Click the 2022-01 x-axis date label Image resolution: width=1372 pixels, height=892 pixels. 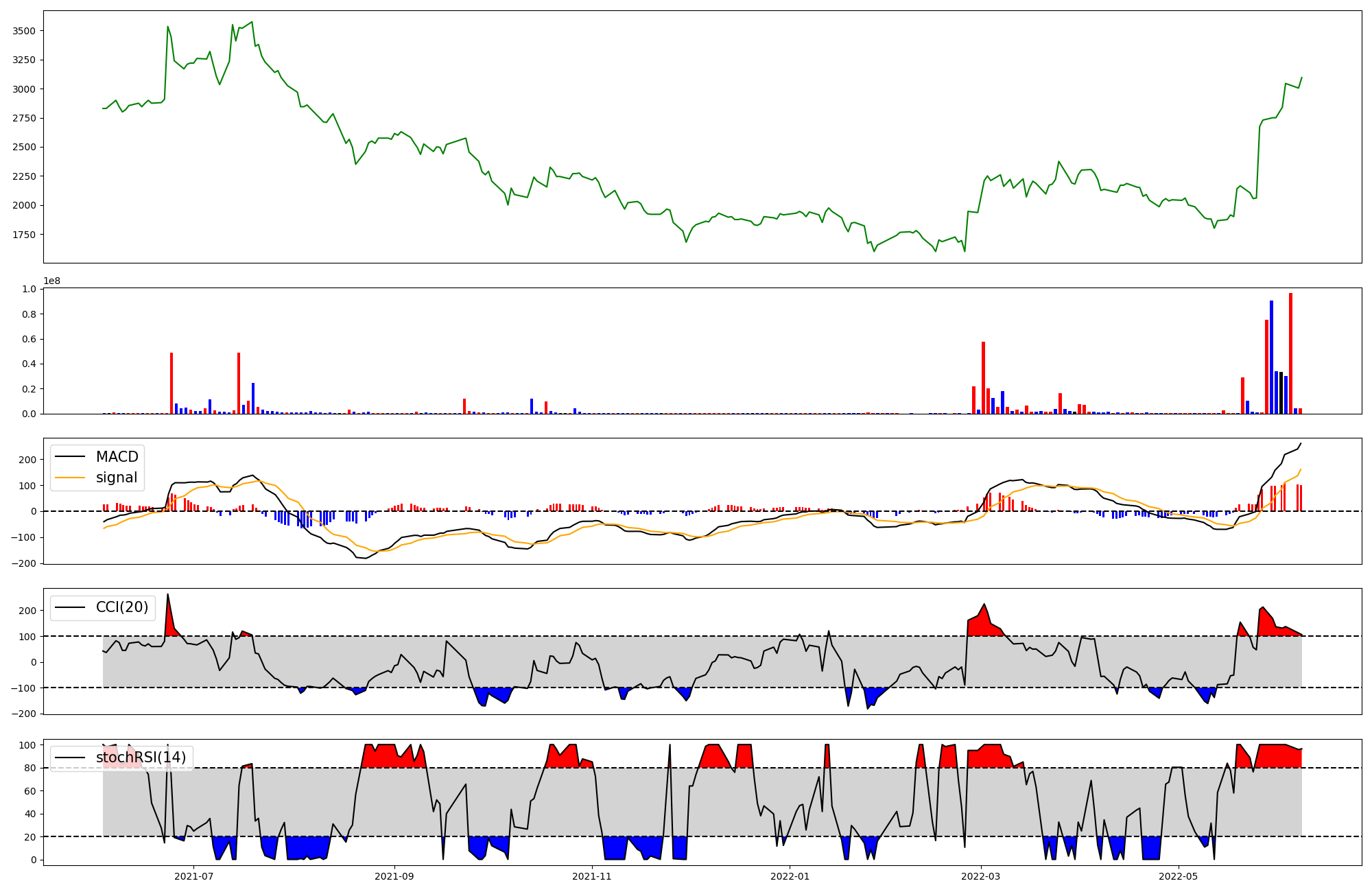click(790, 876)
